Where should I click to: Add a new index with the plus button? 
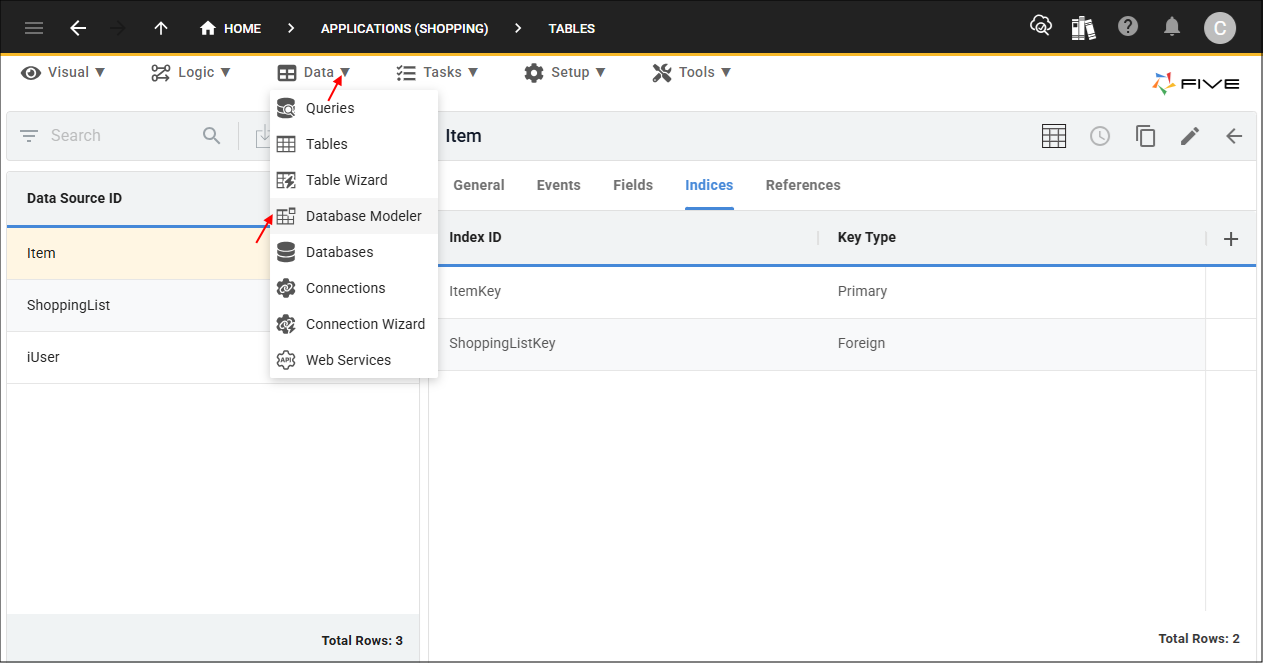tap(1231, 238)
